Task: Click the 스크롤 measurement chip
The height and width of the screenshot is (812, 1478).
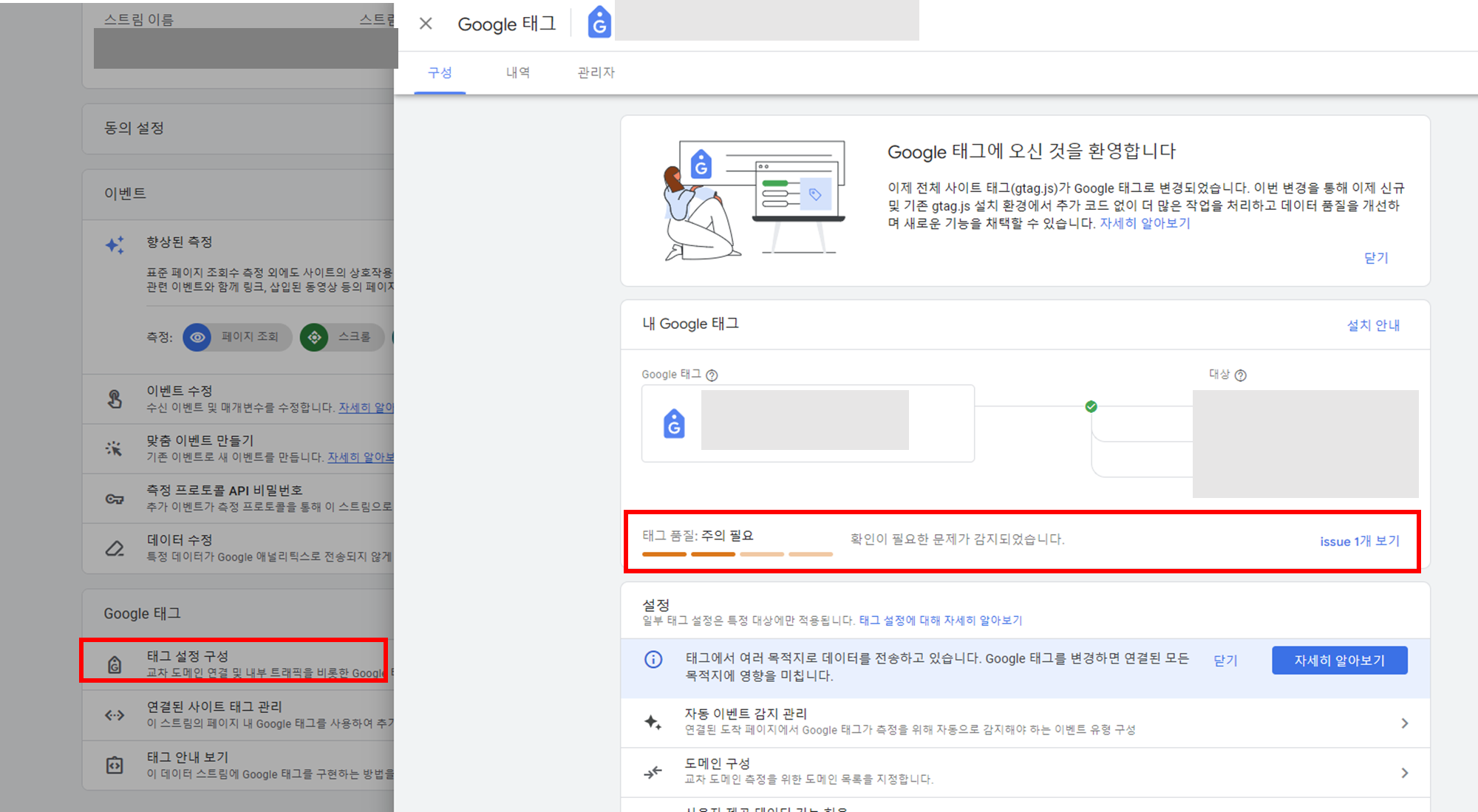Action: coord(342,337)
